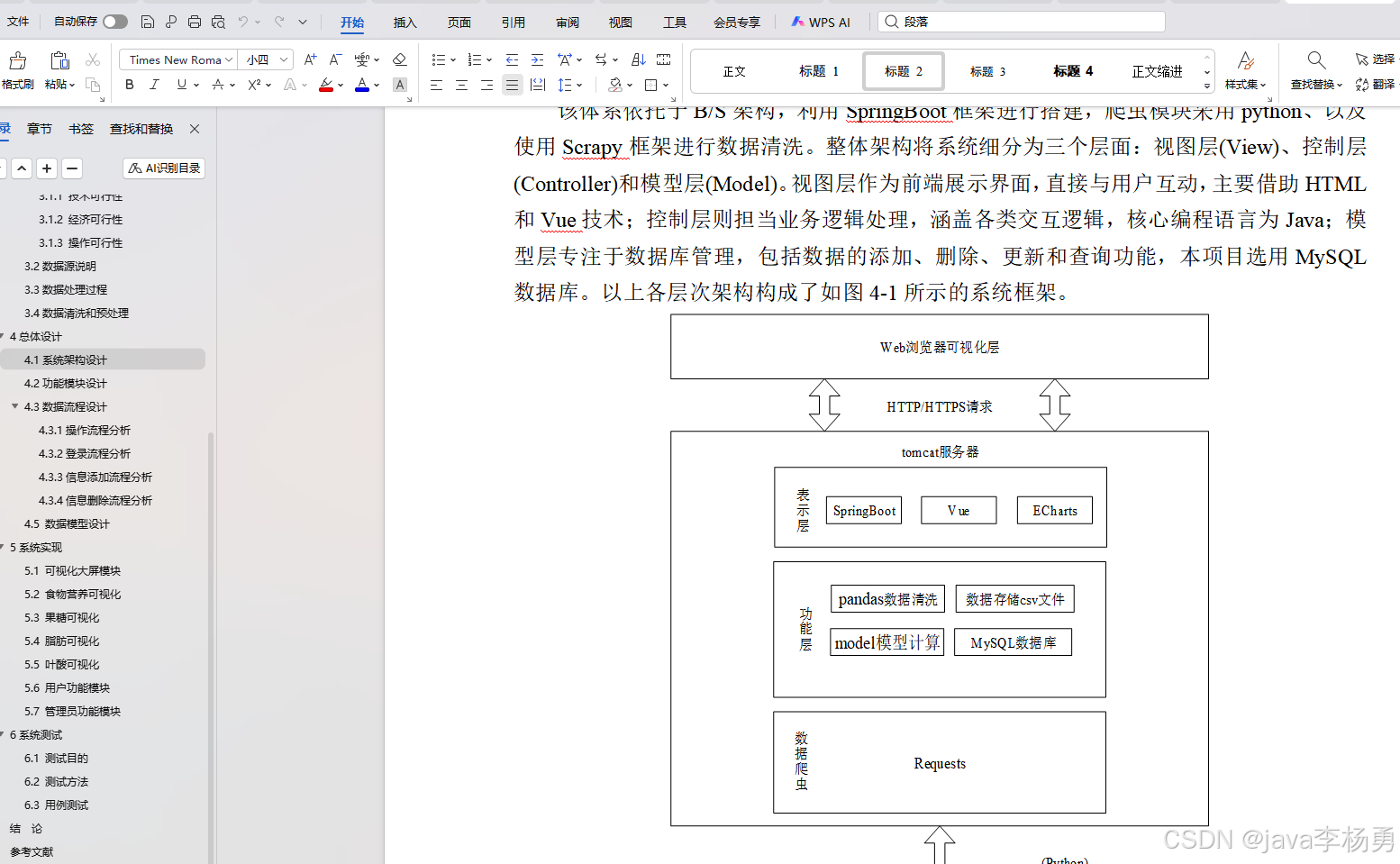The image size is (1400, 864).
Task: Collapse the 4 总体设计 tree node
Action: point(3,336)
